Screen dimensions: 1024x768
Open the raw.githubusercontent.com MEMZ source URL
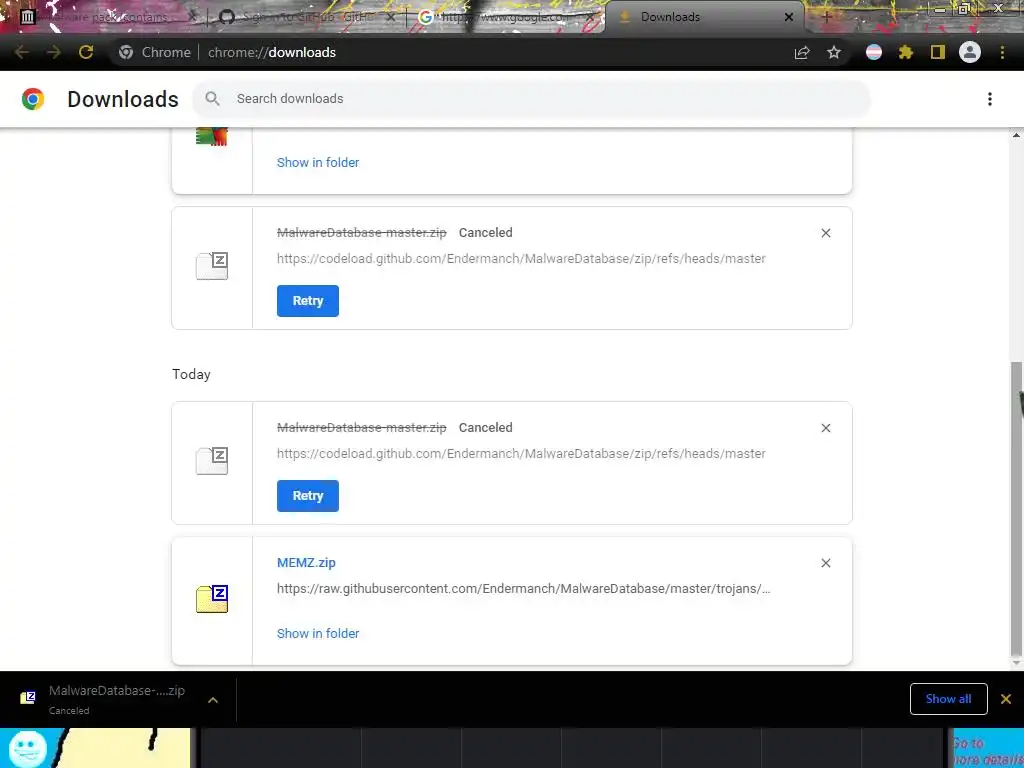click(524, 589)
